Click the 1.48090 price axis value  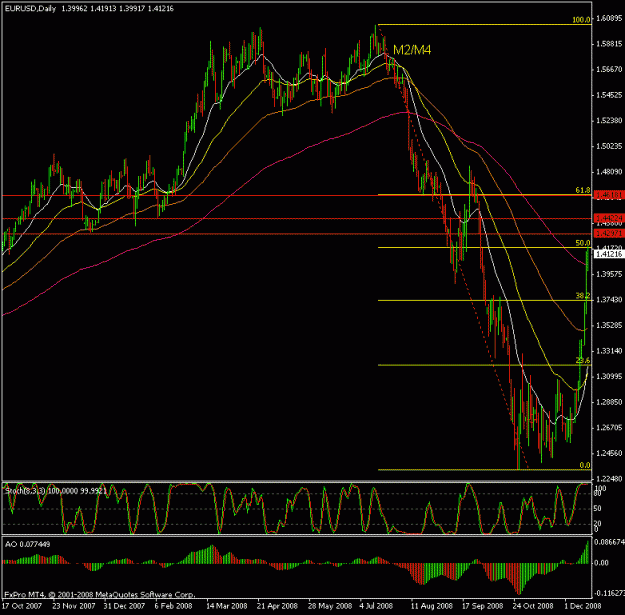coord(609,172)
